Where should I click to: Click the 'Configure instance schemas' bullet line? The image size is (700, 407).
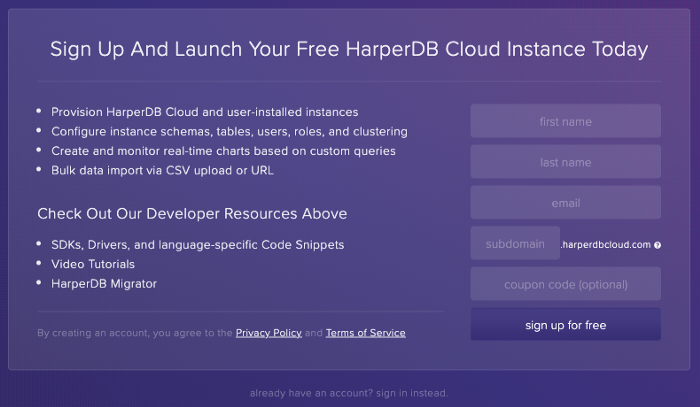click(229, 132)
